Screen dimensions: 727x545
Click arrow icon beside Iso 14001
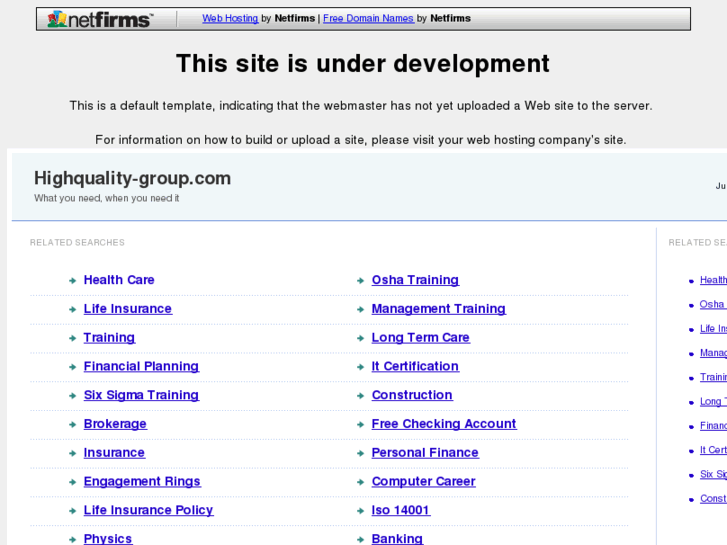[360, 510]
